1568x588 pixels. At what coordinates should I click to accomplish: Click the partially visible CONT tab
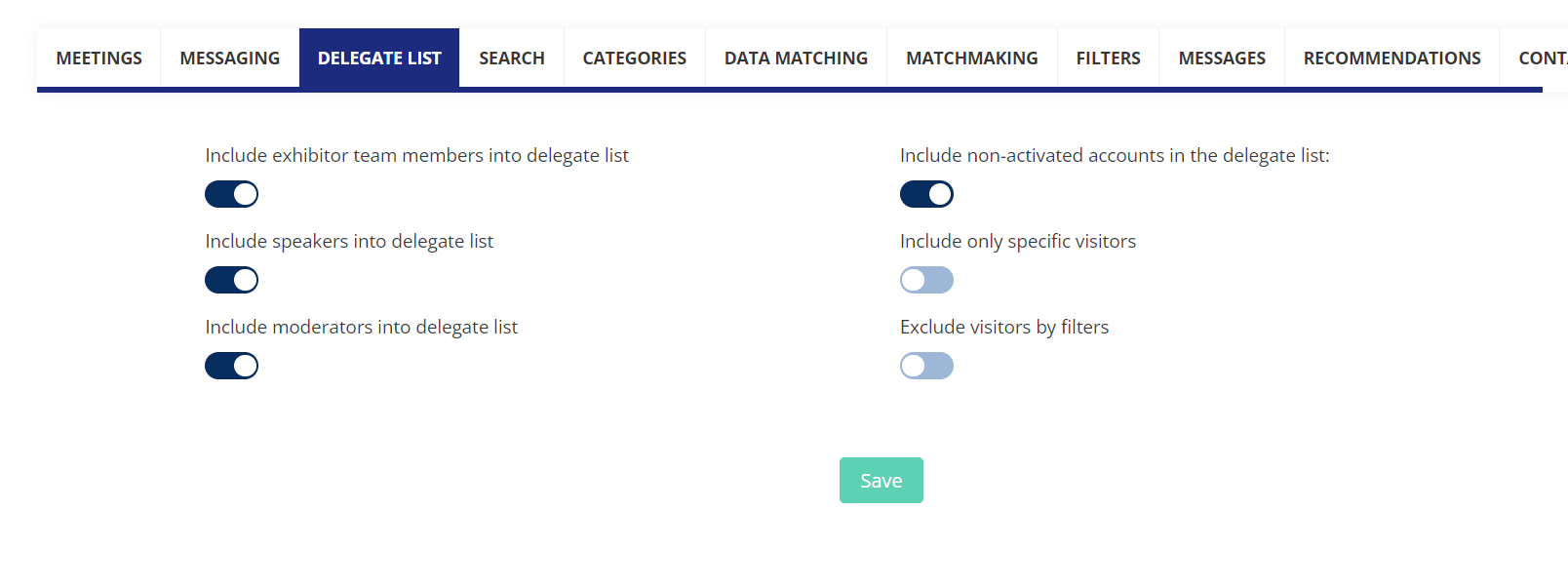coord(1542,59)
